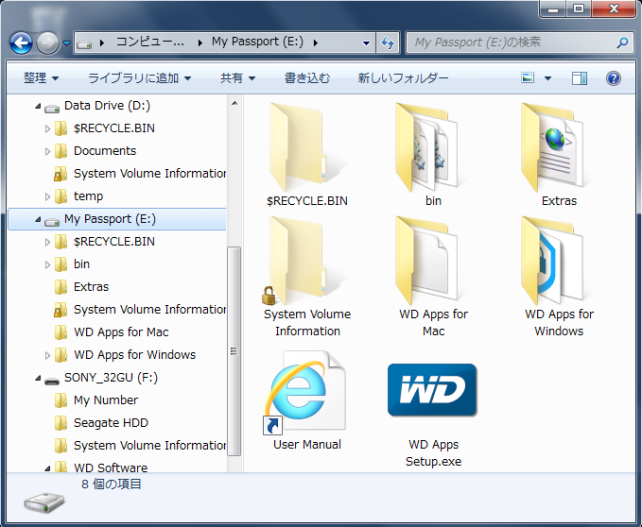Screen dimensions: 642x527
Task: Click the grayed Forward navigation arrow
Action: coord(47,43)
